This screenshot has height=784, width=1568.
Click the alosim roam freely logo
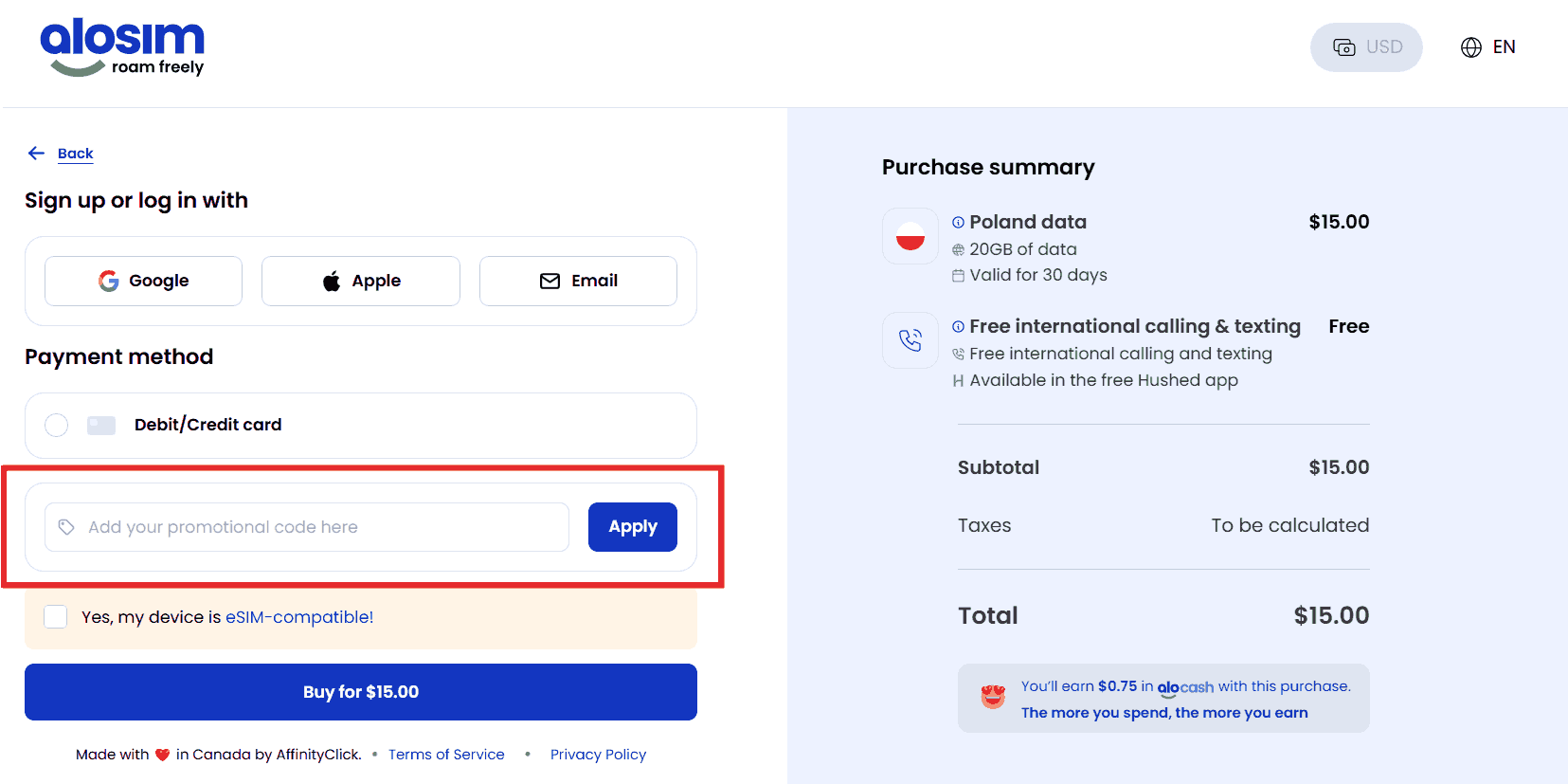(121, 47)
